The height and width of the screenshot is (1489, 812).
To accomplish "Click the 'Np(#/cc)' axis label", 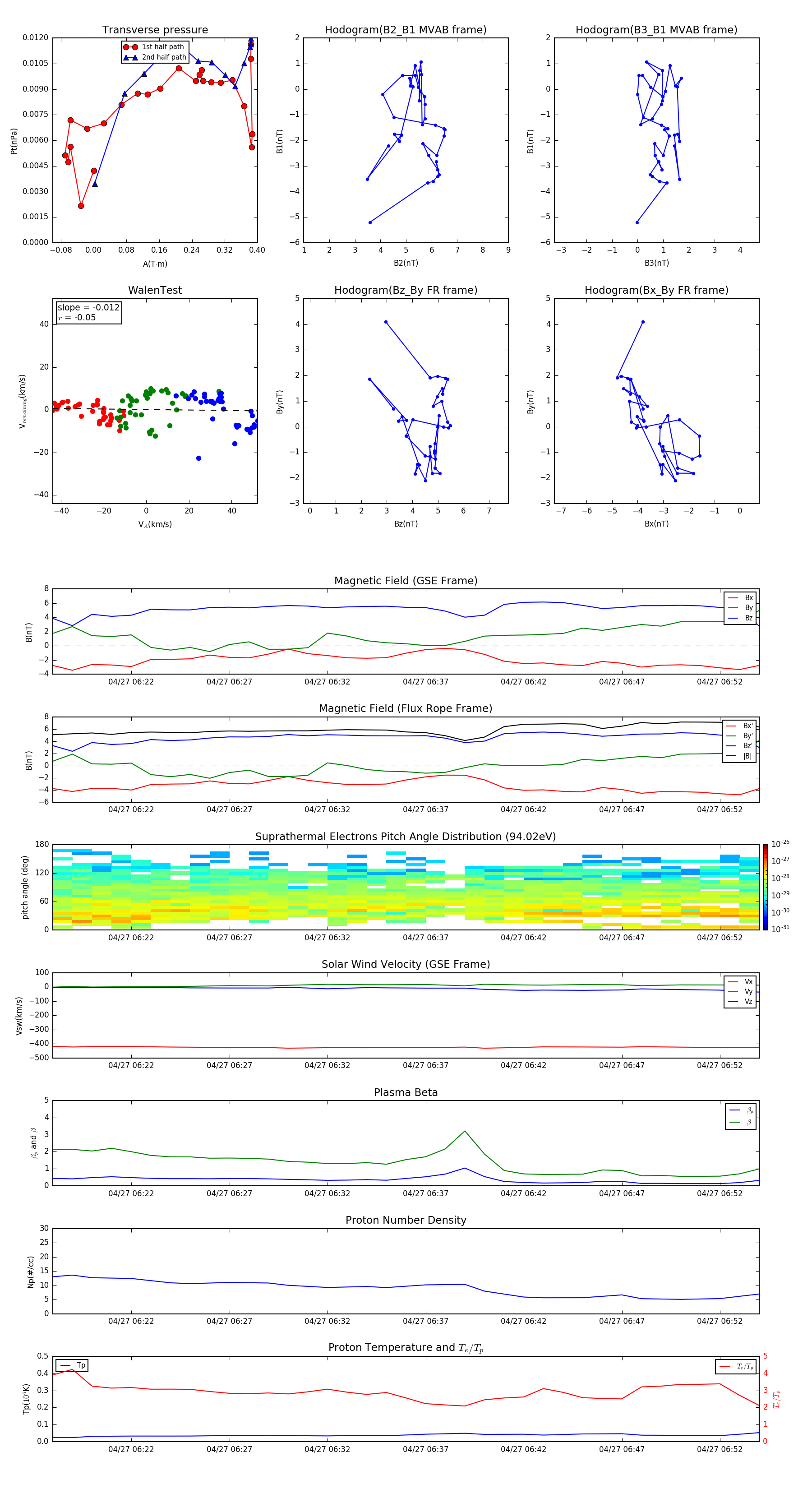I will coord(31,1272).
